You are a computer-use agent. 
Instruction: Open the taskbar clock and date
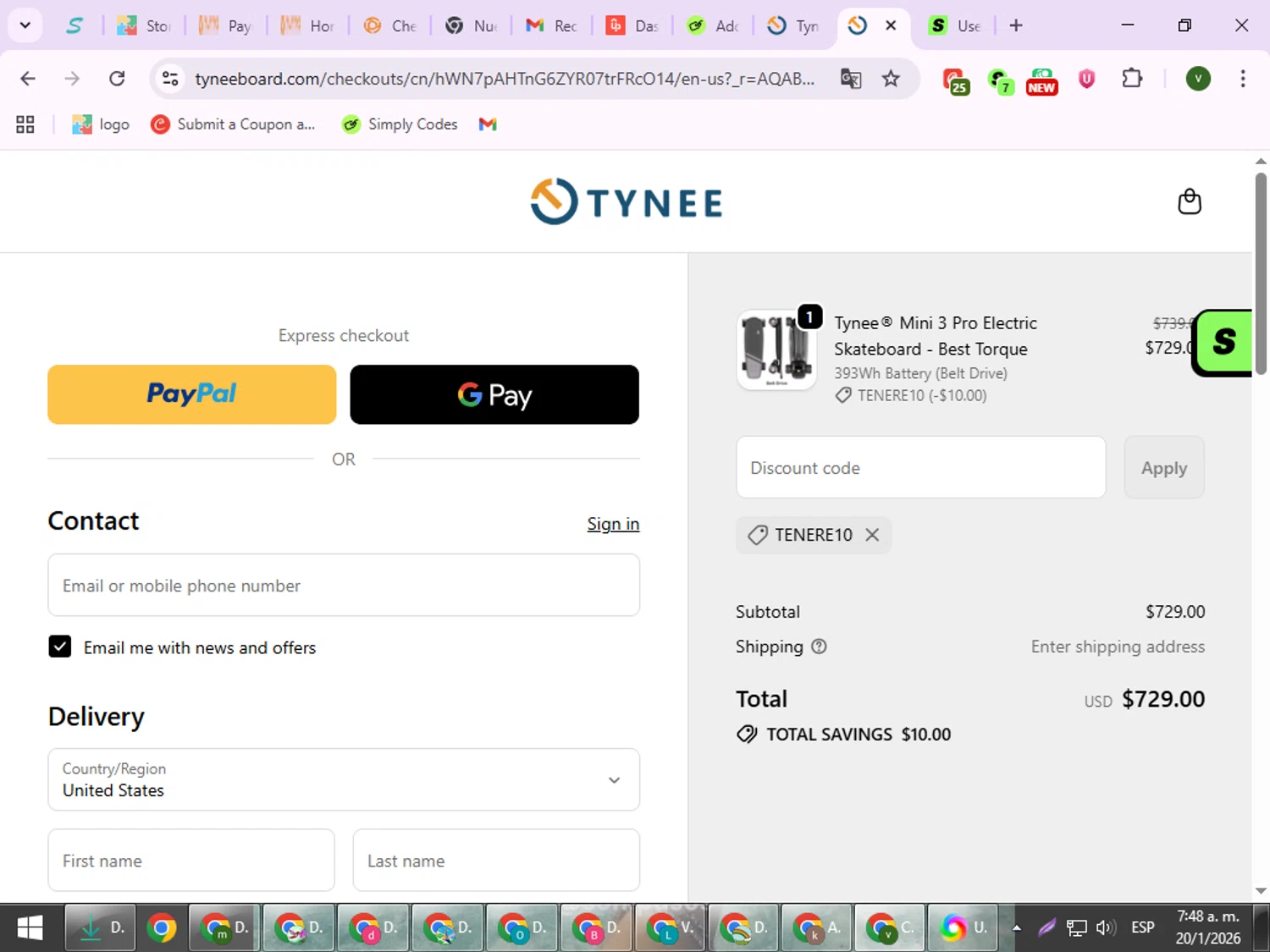(1208, 928)
